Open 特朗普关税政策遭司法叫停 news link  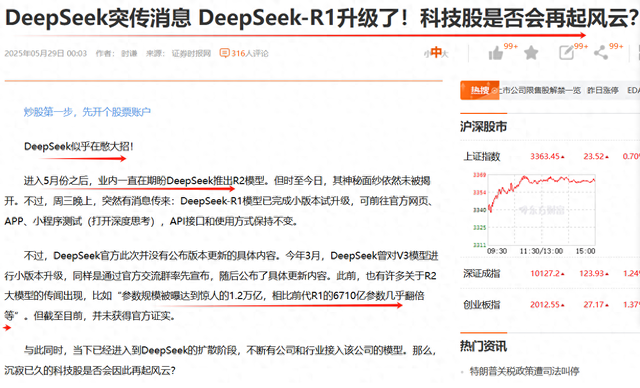point(524,371)
